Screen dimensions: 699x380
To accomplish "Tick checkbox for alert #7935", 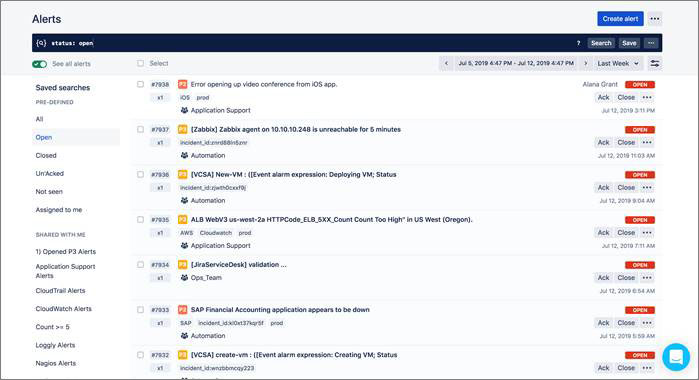I will click(x=140, y=219).
